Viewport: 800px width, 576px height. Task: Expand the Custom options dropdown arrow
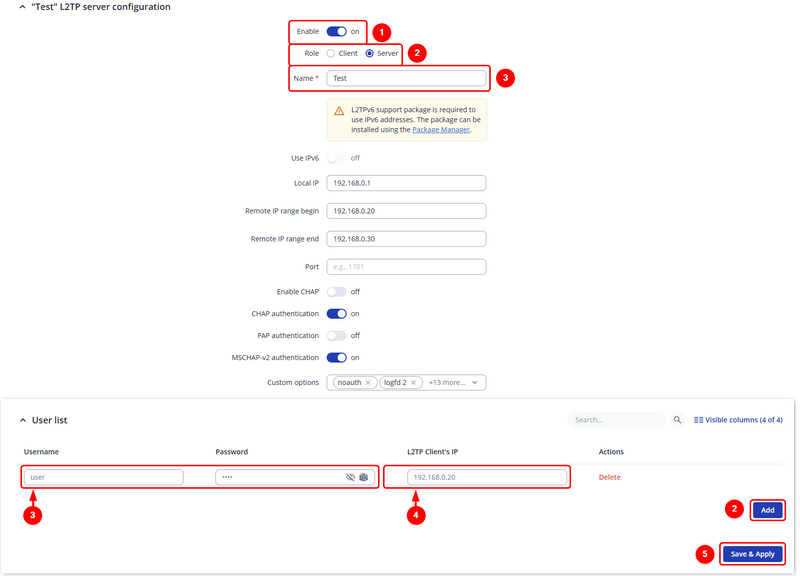point(475,383)
